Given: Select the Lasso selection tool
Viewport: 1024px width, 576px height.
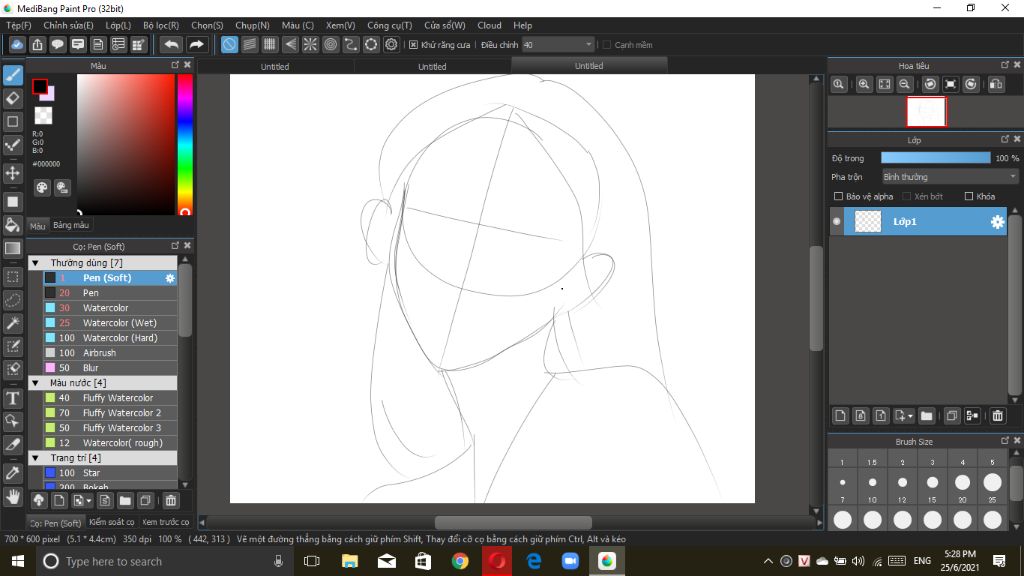Looking at the screenshot, I should 12,300.
